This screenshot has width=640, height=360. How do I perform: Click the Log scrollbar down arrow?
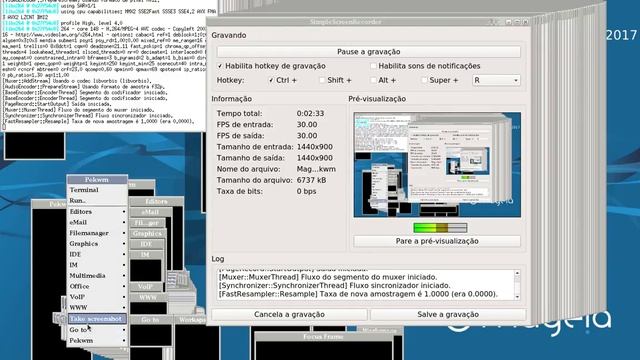[518, 297]
